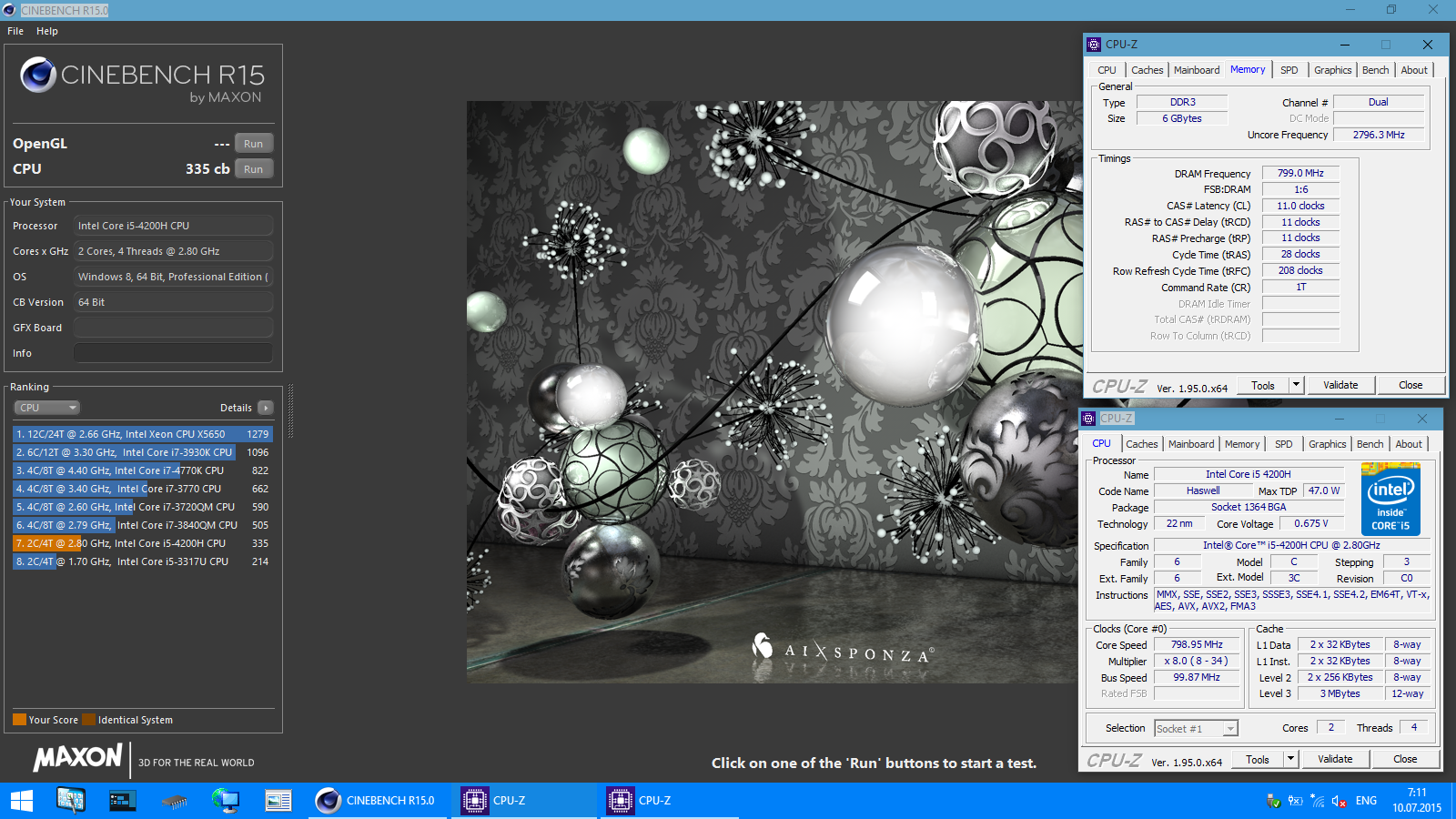Select the About tab in the lower CPU-Z

(x=1409, y=444)
